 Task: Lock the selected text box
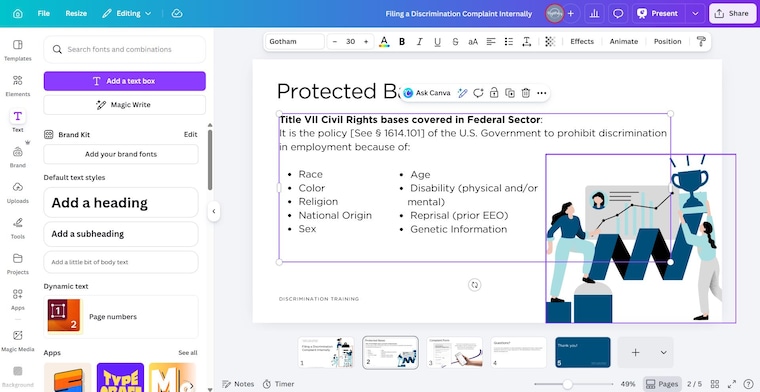click(494, 93)
